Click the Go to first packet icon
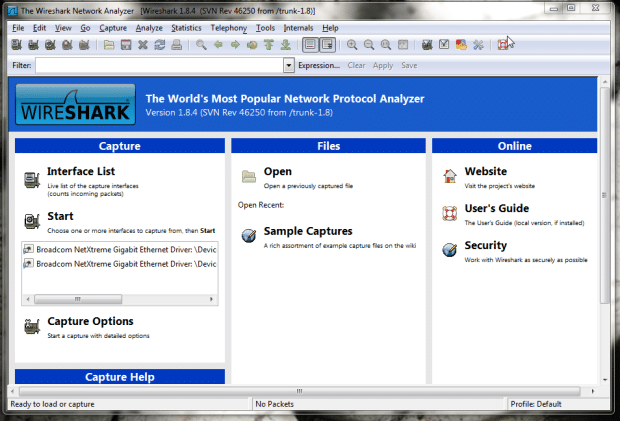The width and height of the screenshot is (620, 421). click(x=269, y=45)
